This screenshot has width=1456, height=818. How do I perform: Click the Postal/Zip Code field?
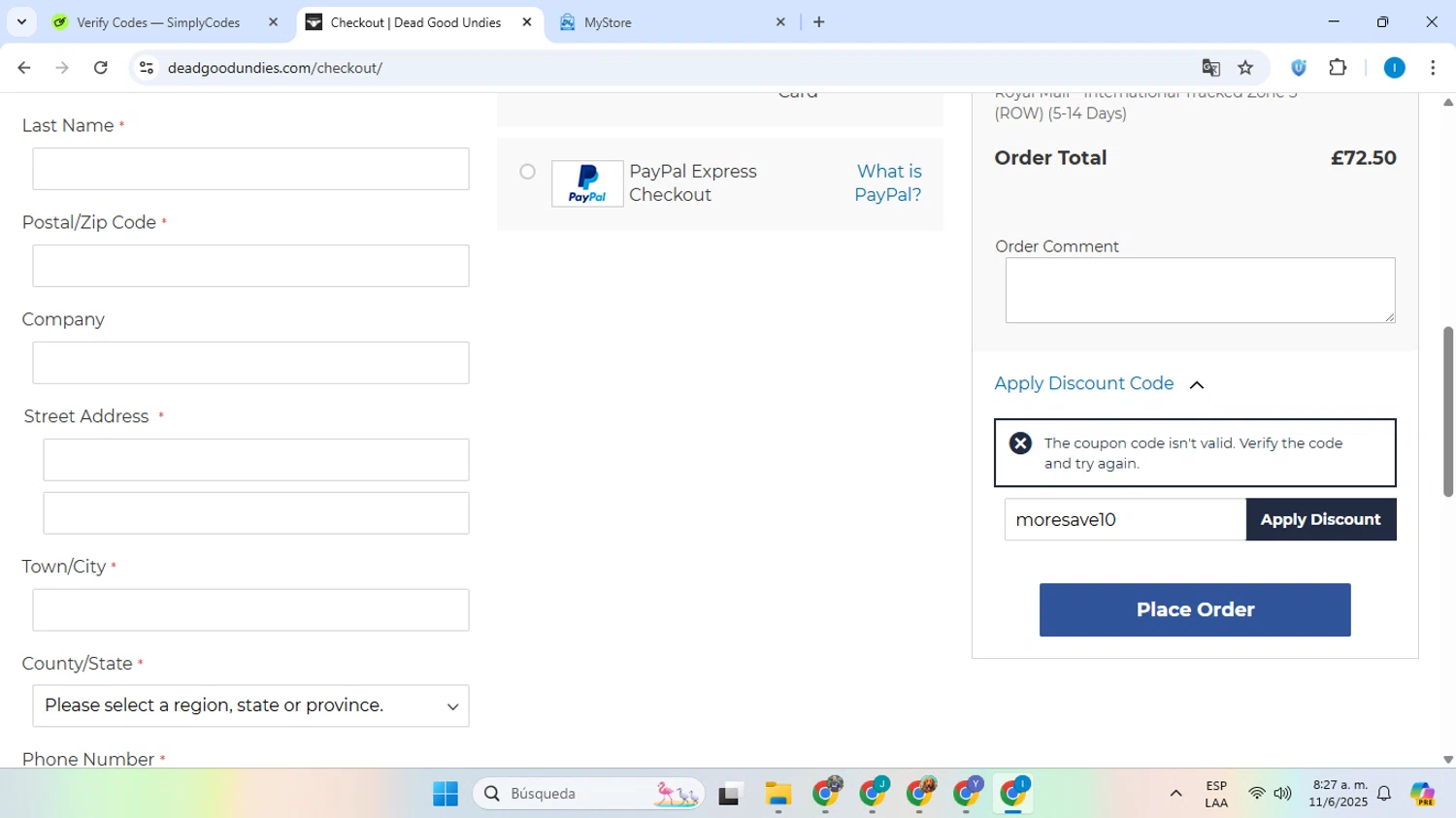250,266
